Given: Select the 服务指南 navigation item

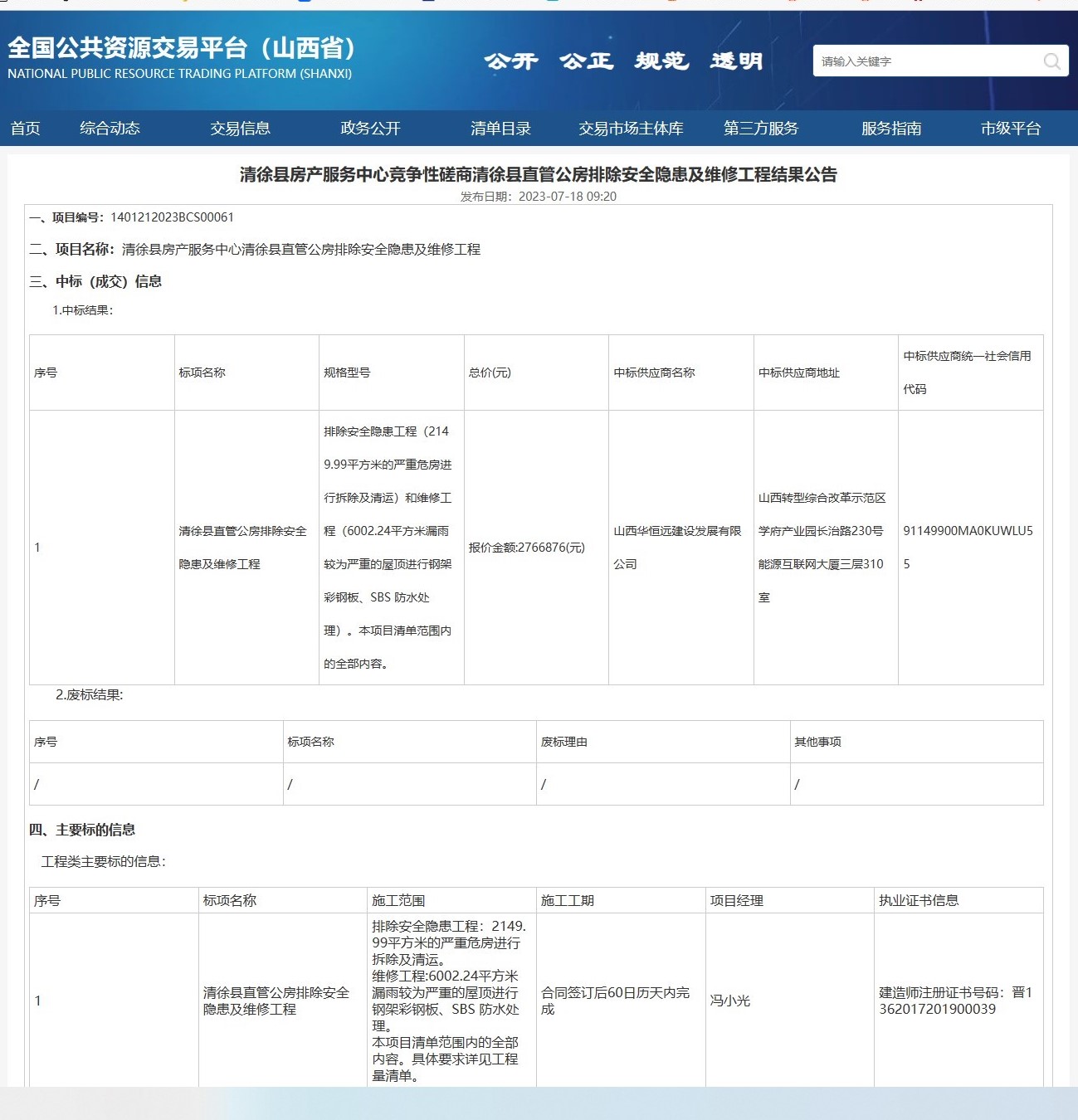Looking at the screenshot, I should pyautogui.click(x=890, y=129).
